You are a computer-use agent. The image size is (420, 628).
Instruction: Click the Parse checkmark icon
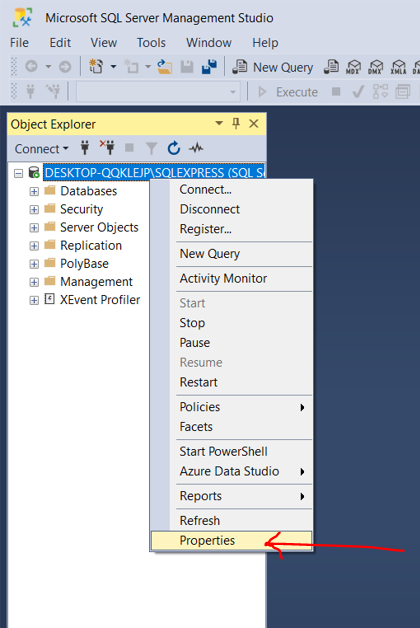click(x=358, y=92)
